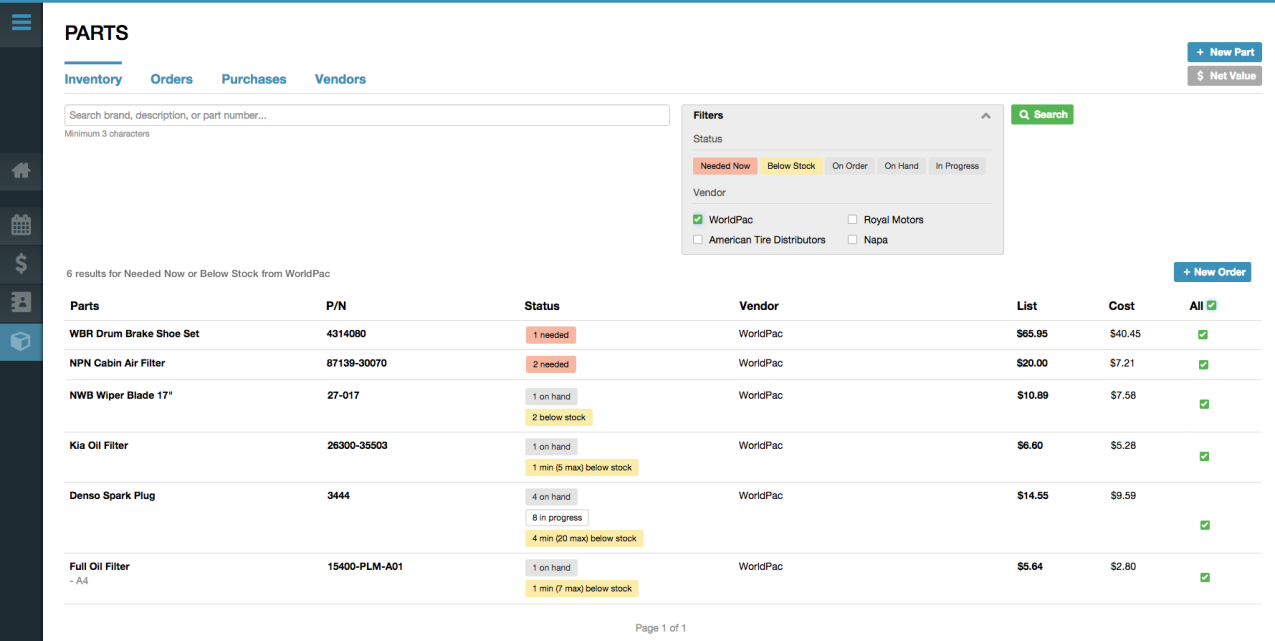Viewport: 1275px width, 641px height.
Task: Select the parts box icon in sidebar
Action: coord(21,341)
